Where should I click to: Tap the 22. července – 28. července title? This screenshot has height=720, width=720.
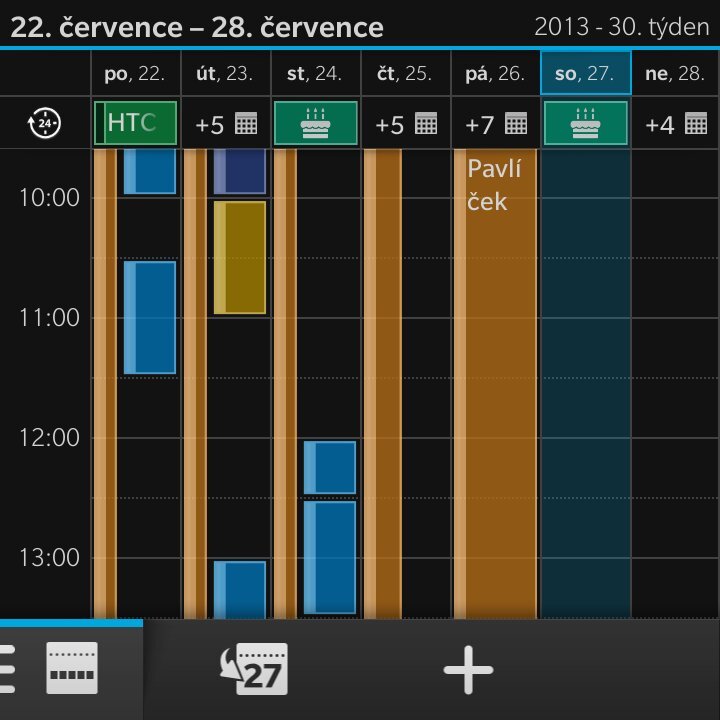click(x=197, y=26)
